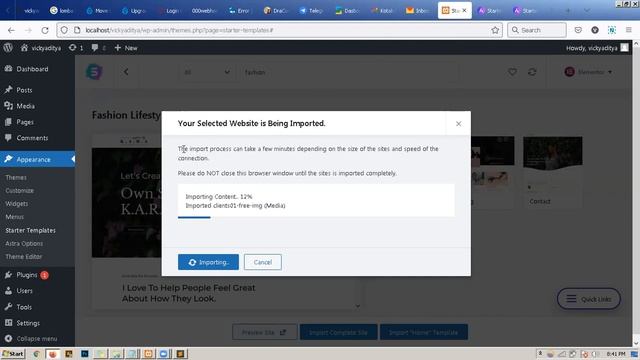Screen dimensions: 640x360
Task: Open Photoshop from the taskbar
Action: pyautogui.click(x=84, y=354)
